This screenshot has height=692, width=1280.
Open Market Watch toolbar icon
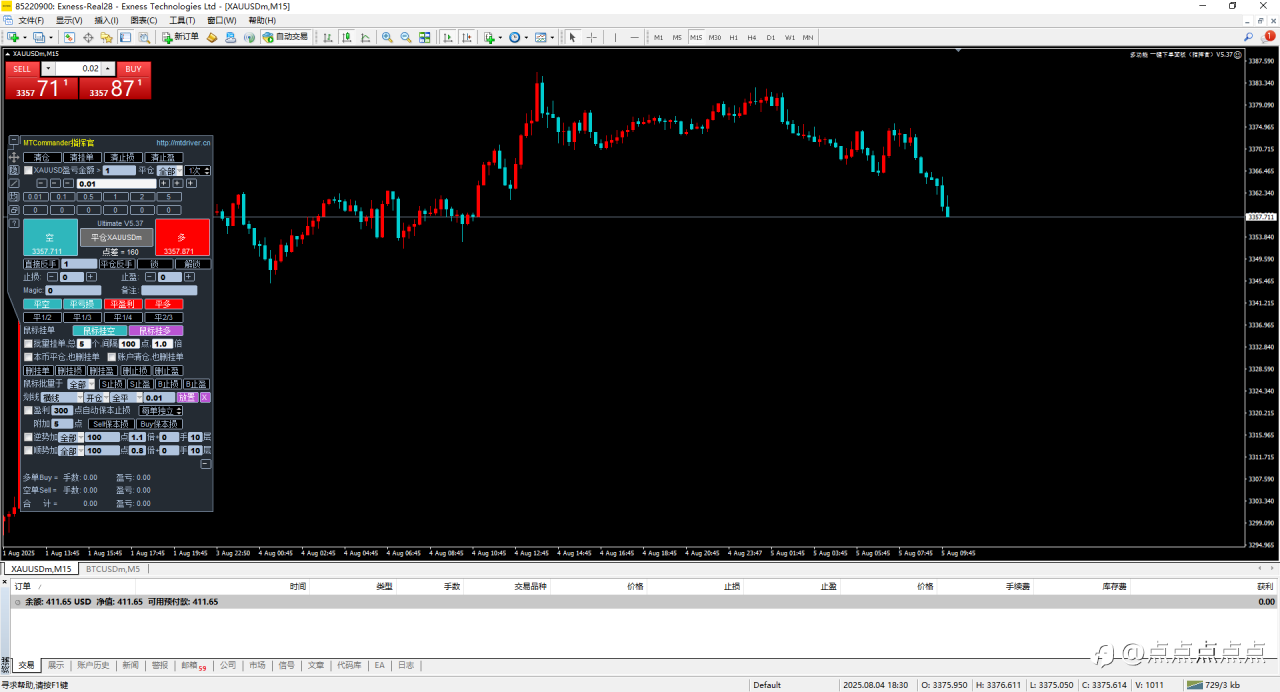[x=69, y=37]
